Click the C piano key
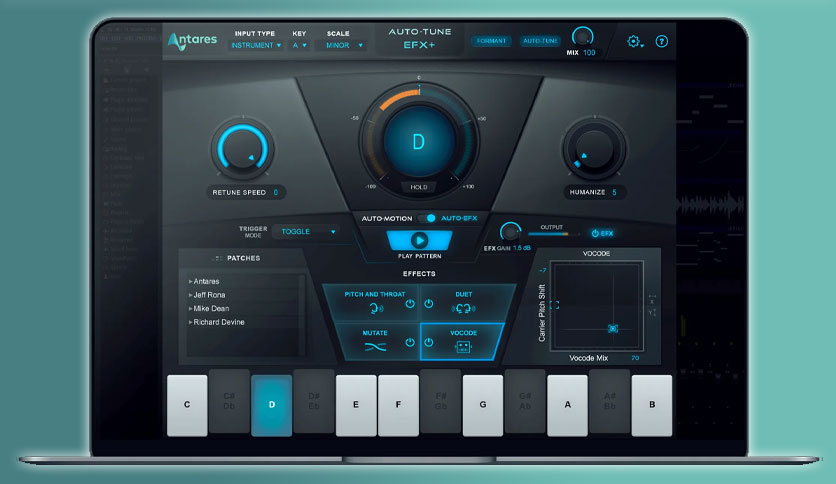Viewport: 836px width, 484px height. coord(187,405)
